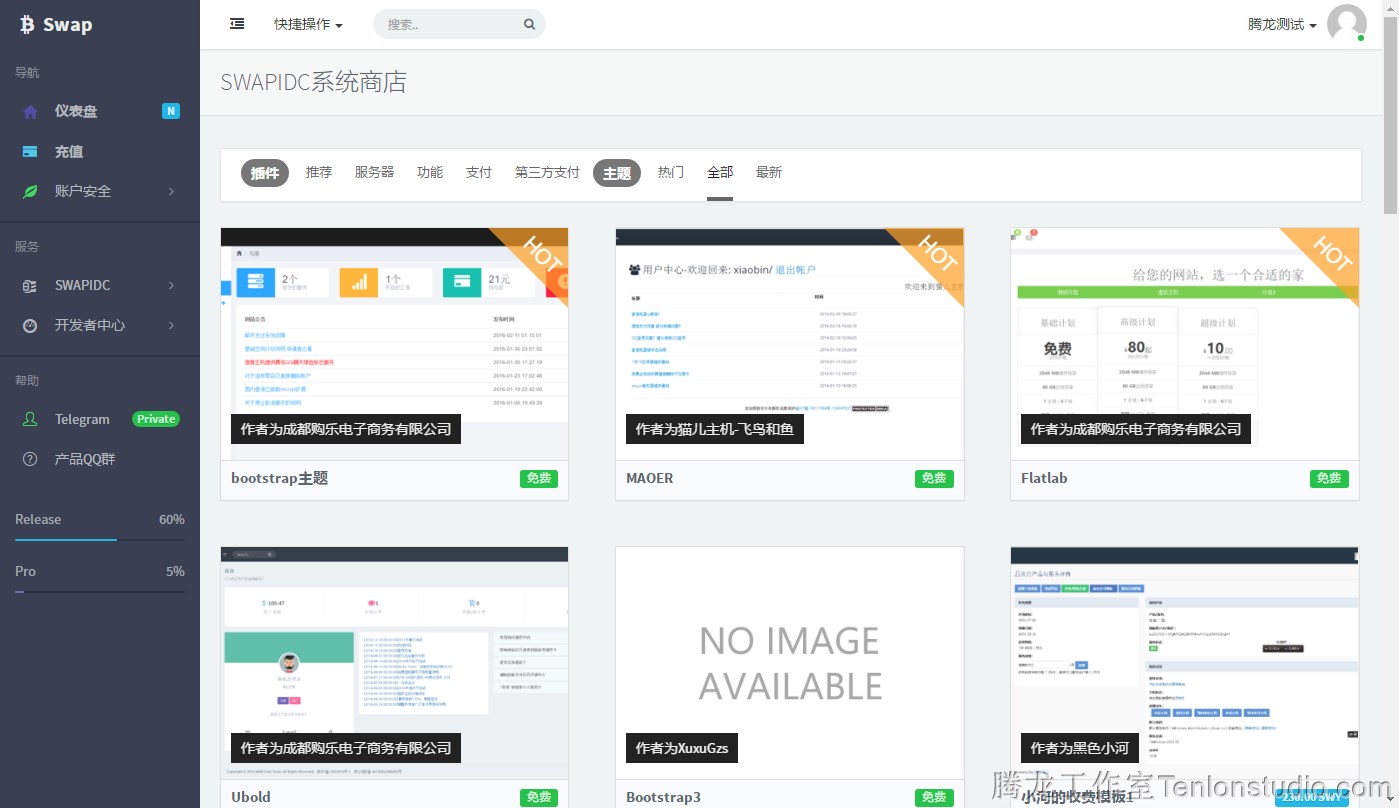
Task: Click the 仪表盘 home icon
Action: [31, 112]
